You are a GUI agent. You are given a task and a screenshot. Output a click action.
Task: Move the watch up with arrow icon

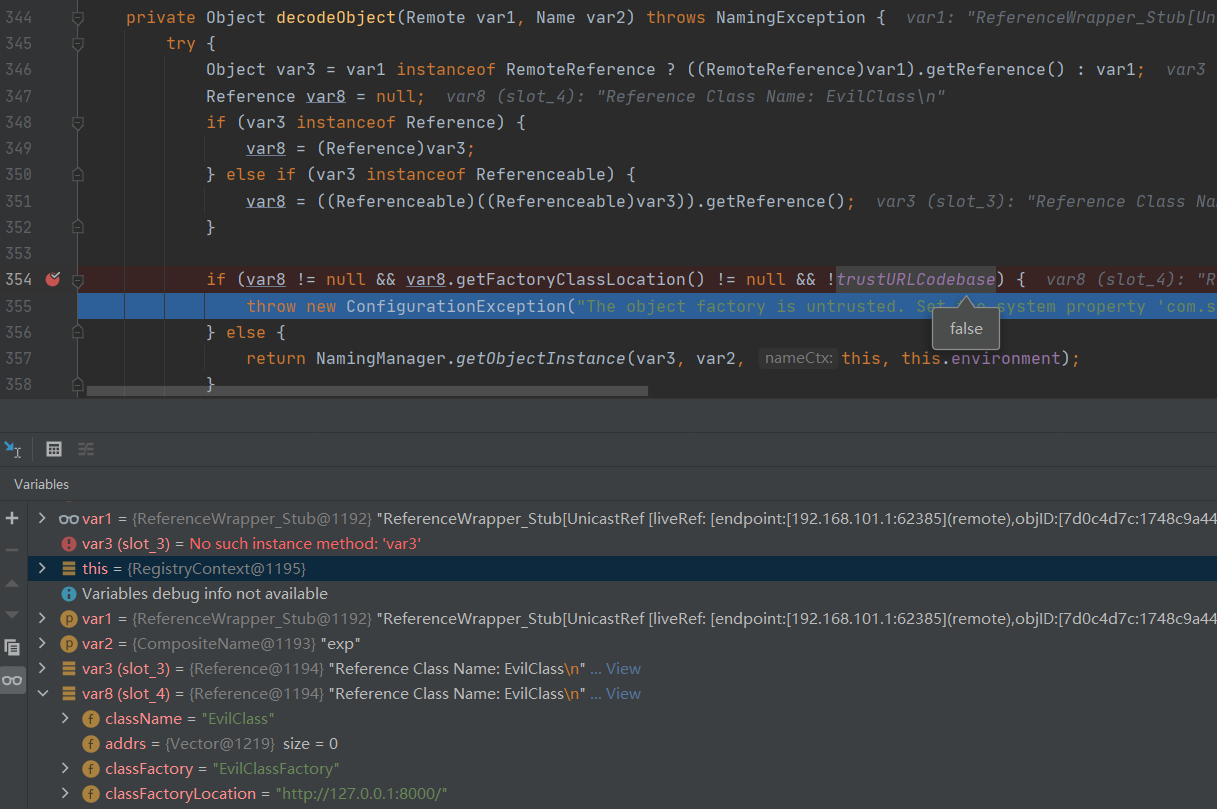pyautogui.click(x=12, y=583)
